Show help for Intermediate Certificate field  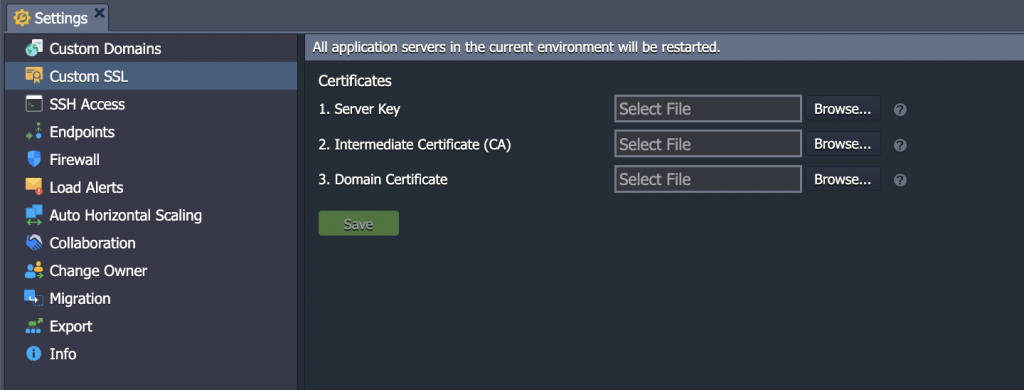[900, 145]
